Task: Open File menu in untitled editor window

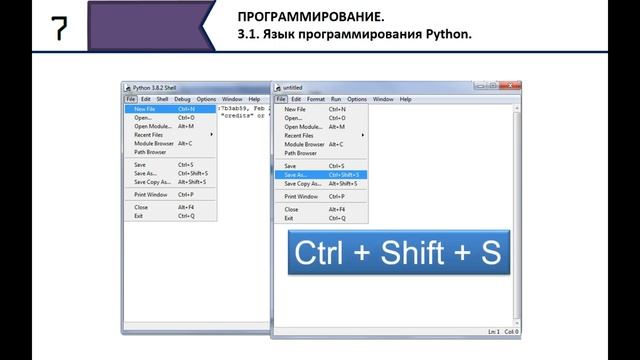Action: (x=280, y=99)
